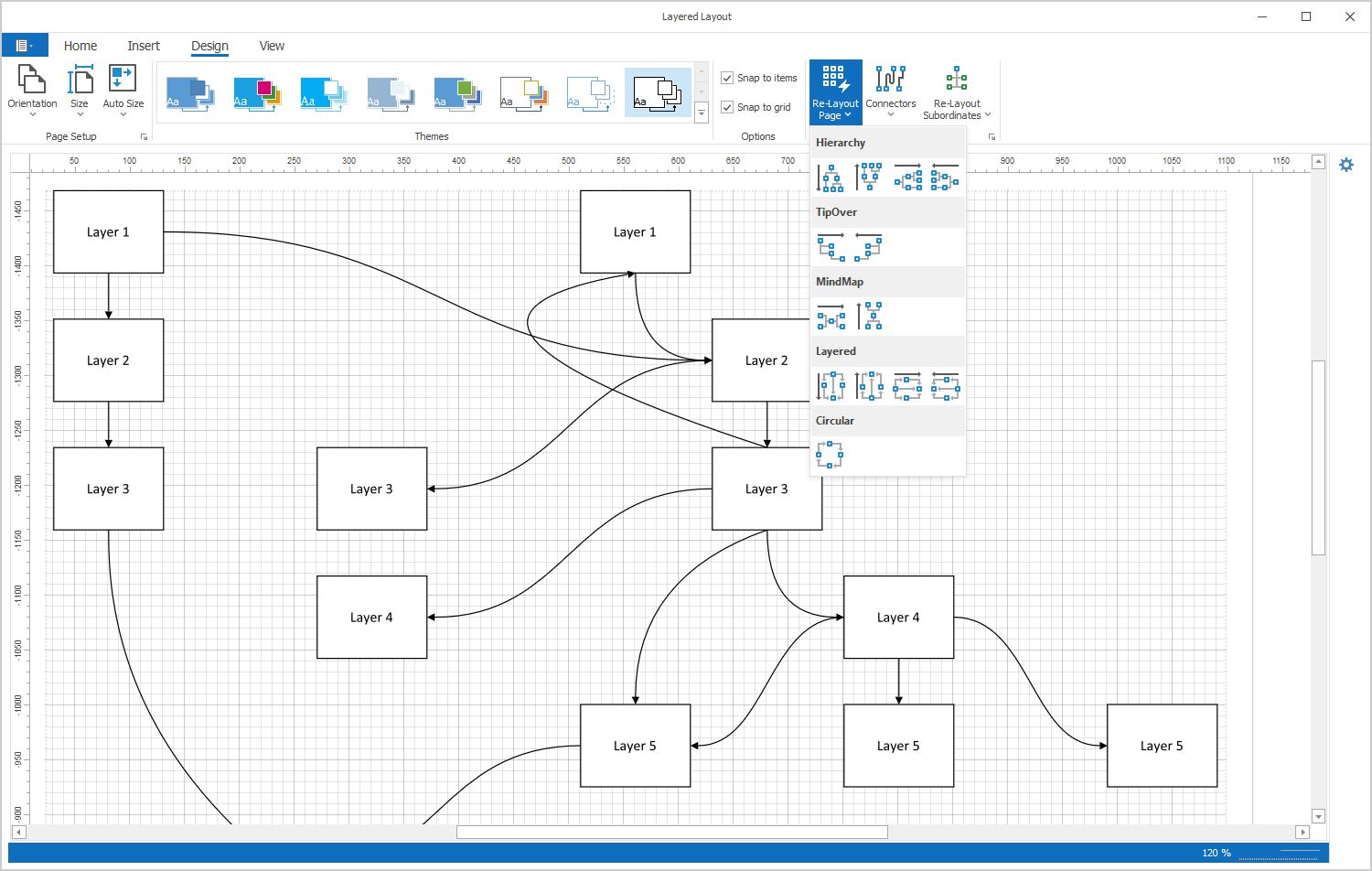Toggle the Snap to grid checkbox
1372x871 pixels.
pyautogui.click(x=728, y=107)
